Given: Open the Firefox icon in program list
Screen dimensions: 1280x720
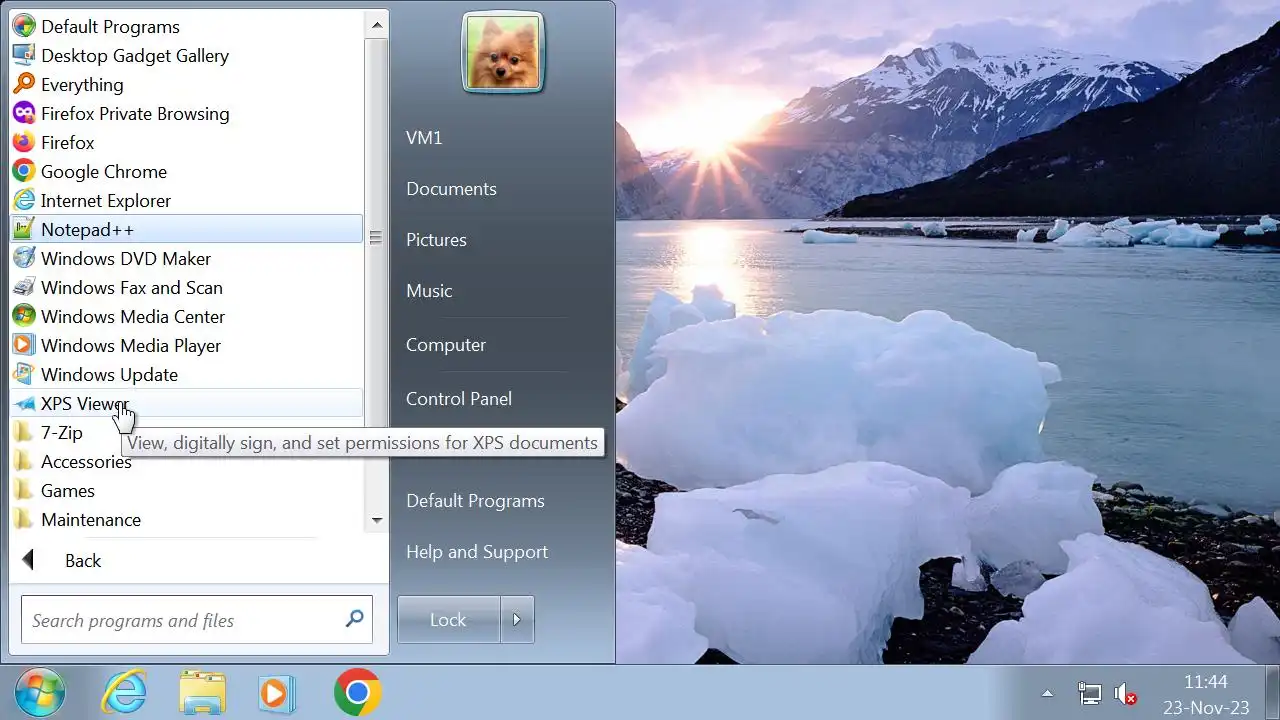Looking at the screenshot, I should (x=24, y=142).
